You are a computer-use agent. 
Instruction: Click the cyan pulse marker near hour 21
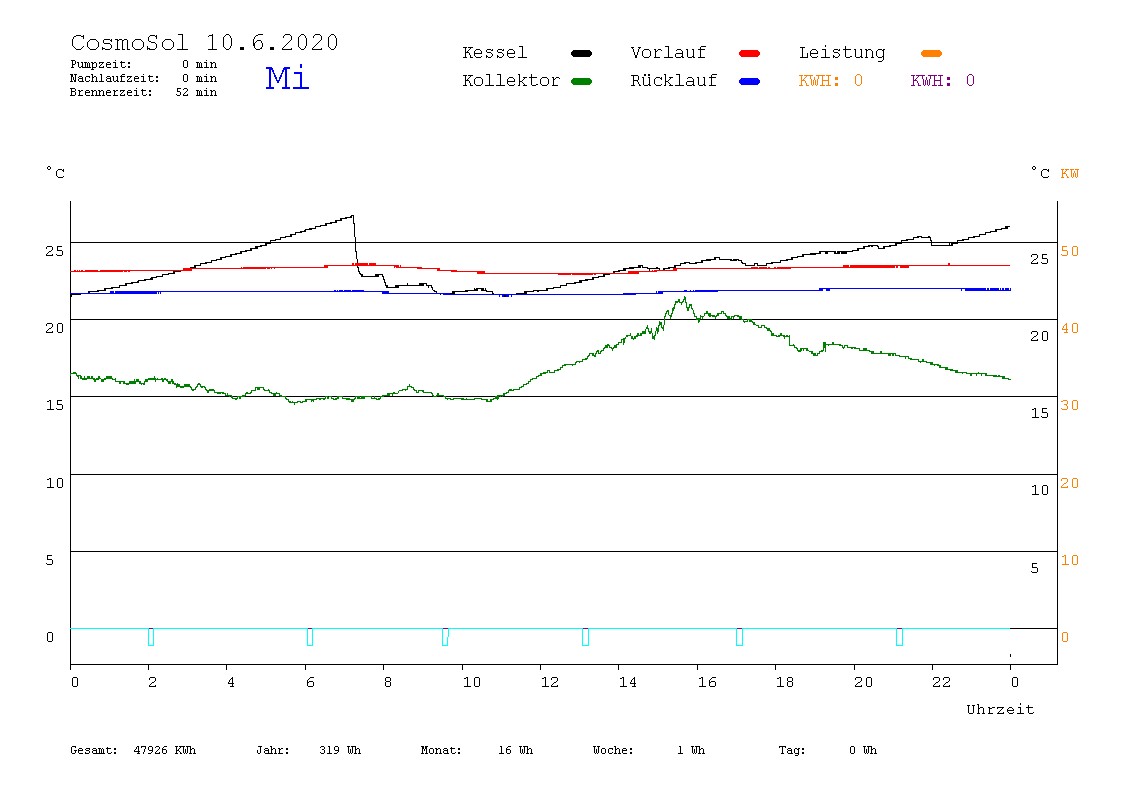899,637
